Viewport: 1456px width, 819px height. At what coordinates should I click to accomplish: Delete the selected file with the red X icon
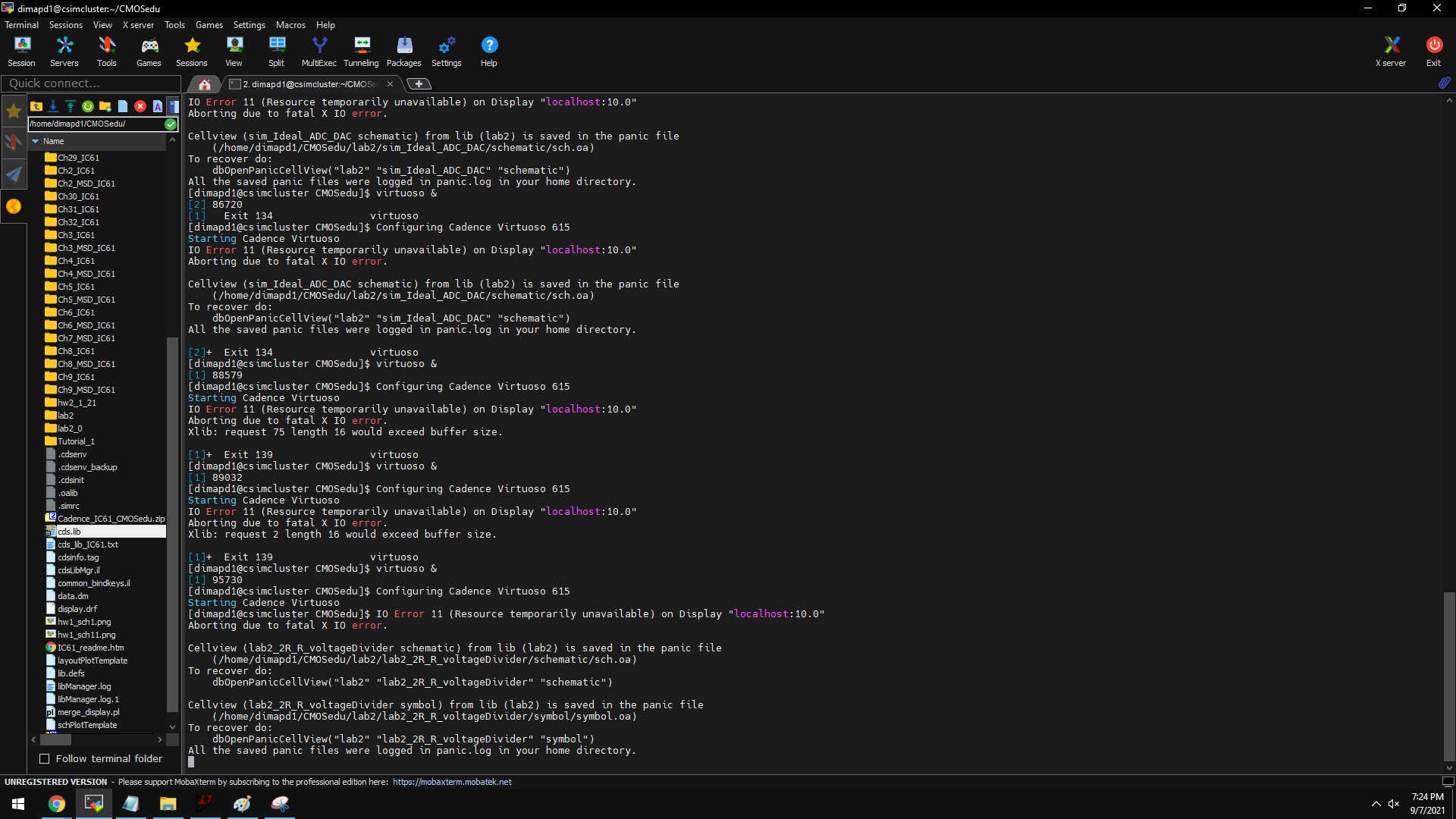140,106
